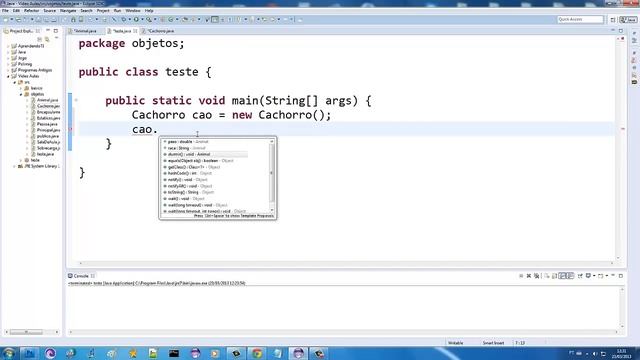640x360 pixels.
Task: Click the green Run toolbar button
Action: [x=136, y=20]
